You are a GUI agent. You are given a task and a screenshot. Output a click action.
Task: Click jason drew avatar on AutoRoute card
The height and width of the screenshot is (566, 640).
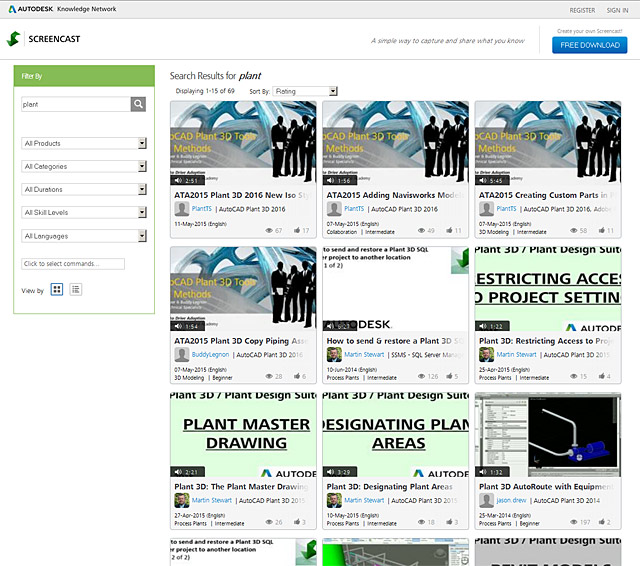click(x=486, y=500)
